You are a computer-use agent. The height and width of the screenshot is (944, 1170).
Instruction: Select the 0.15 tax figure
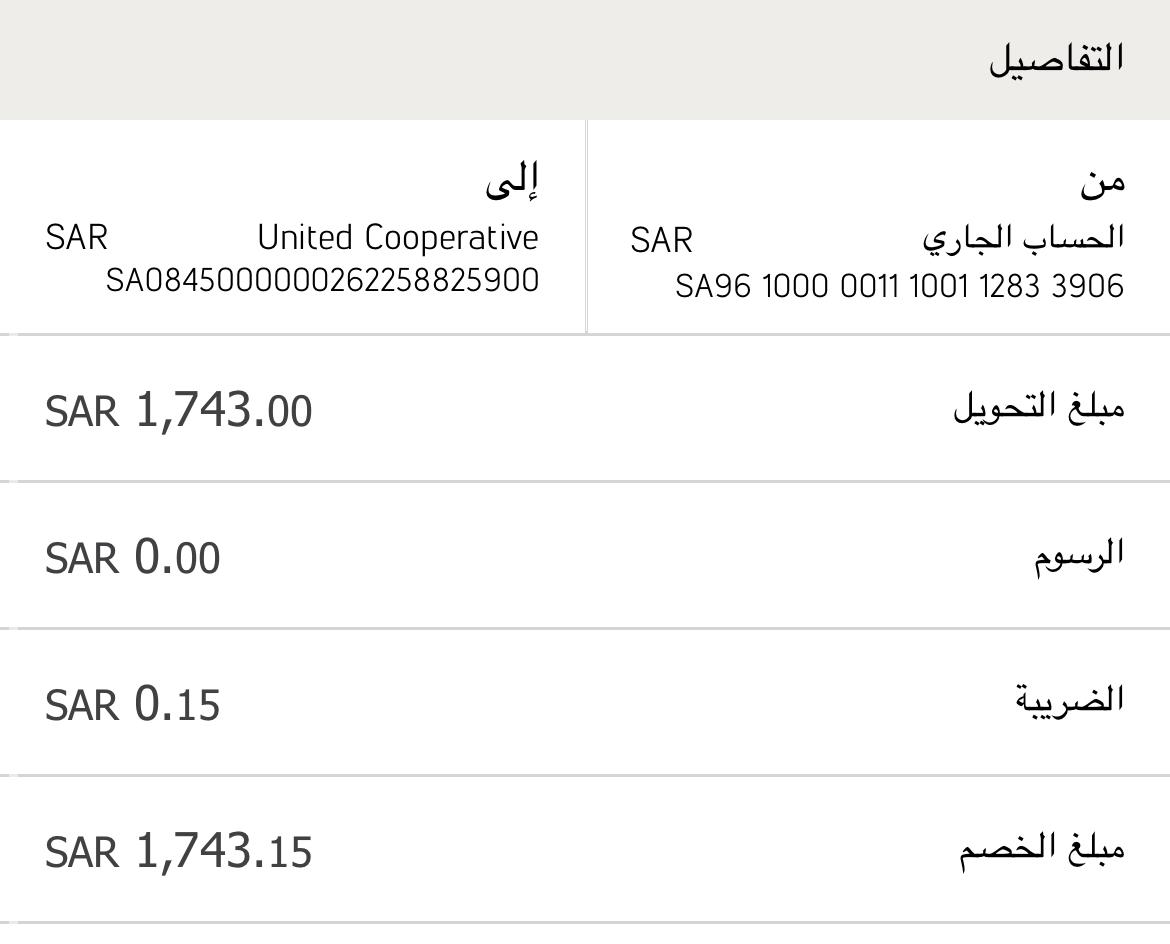(x=177, y=704)
